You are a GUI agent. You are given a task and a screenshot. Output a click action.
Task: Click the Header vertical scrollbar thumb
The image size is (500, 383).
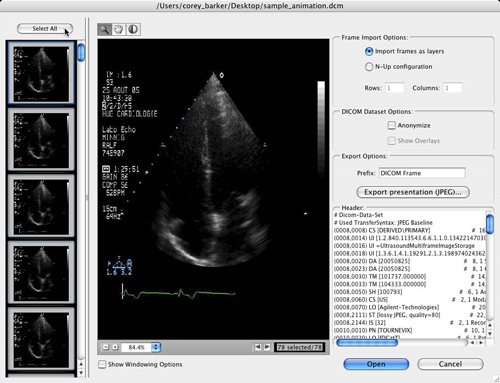point(490,224)
